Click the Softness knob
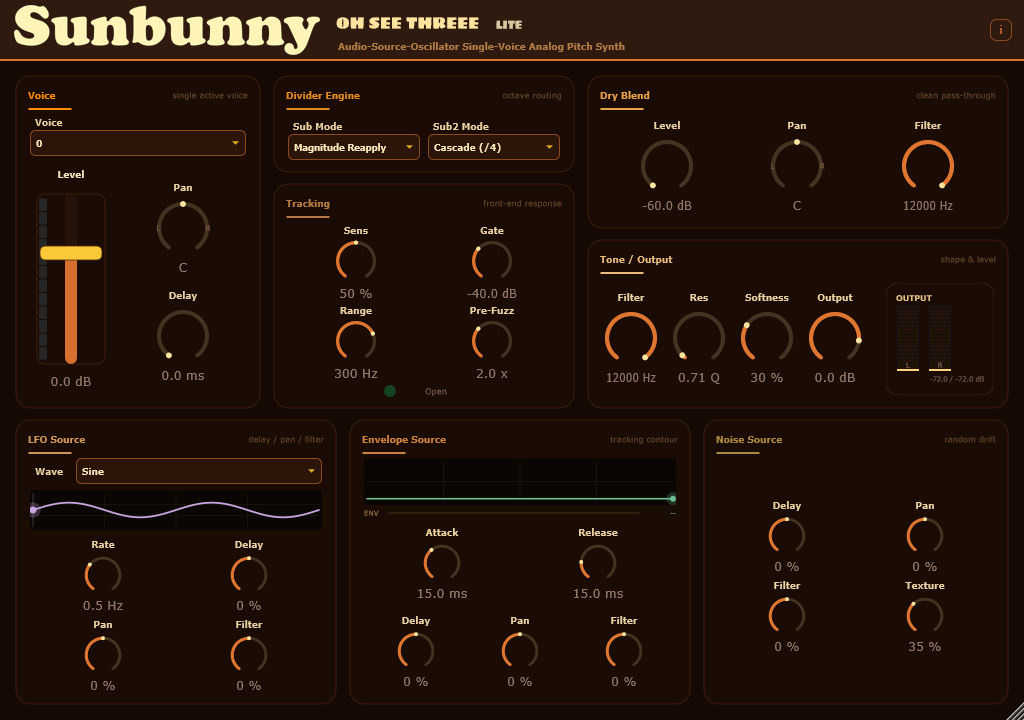The width and height of the screenshot is (1024, 720). click(x=767, y=338)
